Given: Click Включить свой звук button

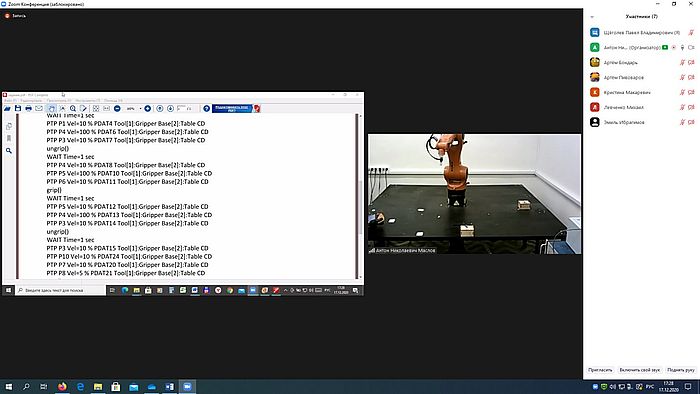Looking at the screenshot, I should pos(640,370).
